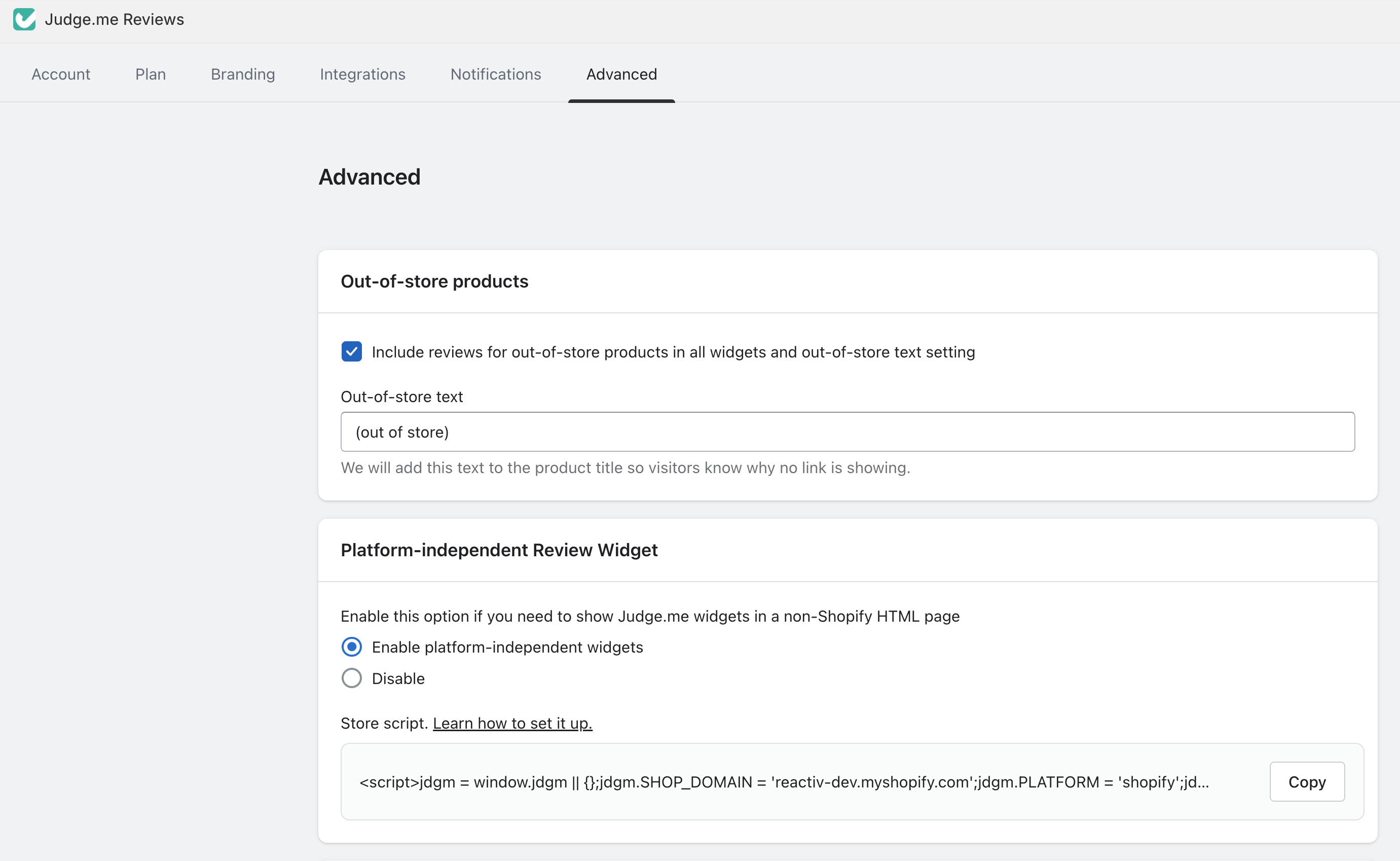Open Learn how to set it up link
Image resolution: width=1400 pixels, height=861 pixels.
coord(512,723)
